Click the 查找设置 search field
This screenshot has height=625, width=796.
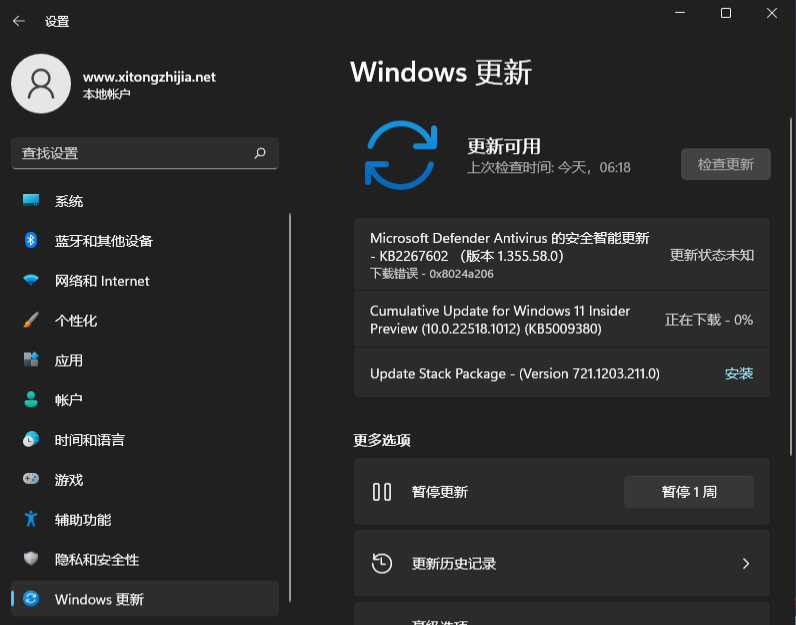145,153
